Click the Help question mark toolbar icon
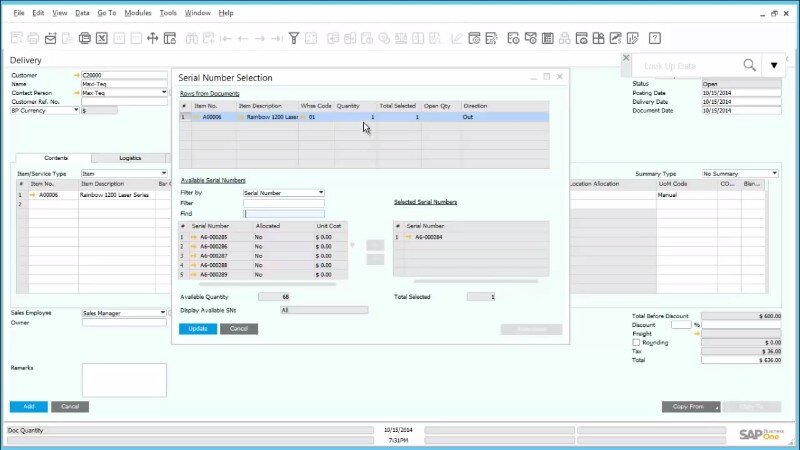 (x=654, y=38)
